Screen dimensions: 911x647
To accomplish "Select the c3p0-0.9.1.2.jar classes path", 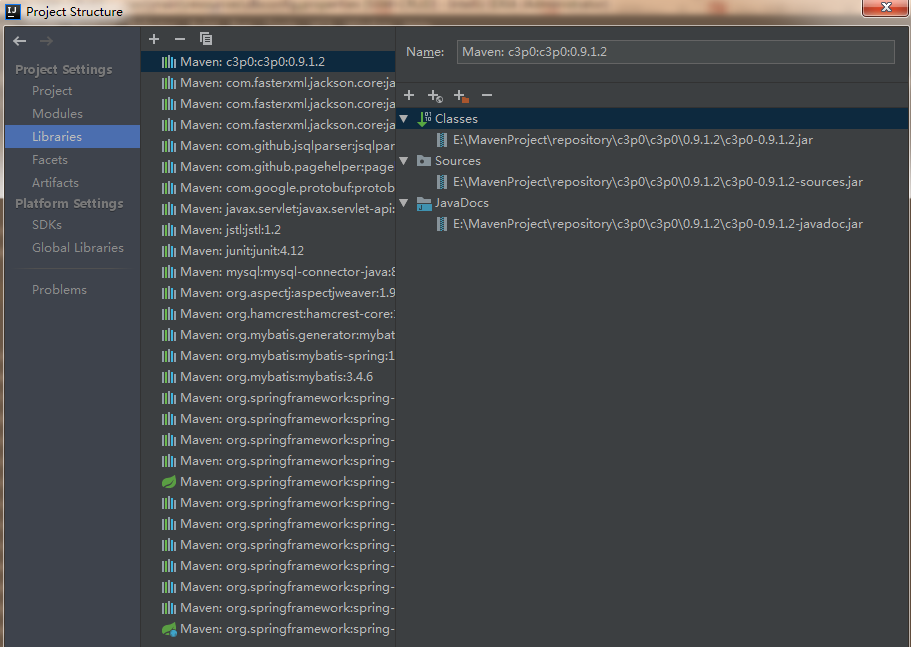I will coord(633,140).
